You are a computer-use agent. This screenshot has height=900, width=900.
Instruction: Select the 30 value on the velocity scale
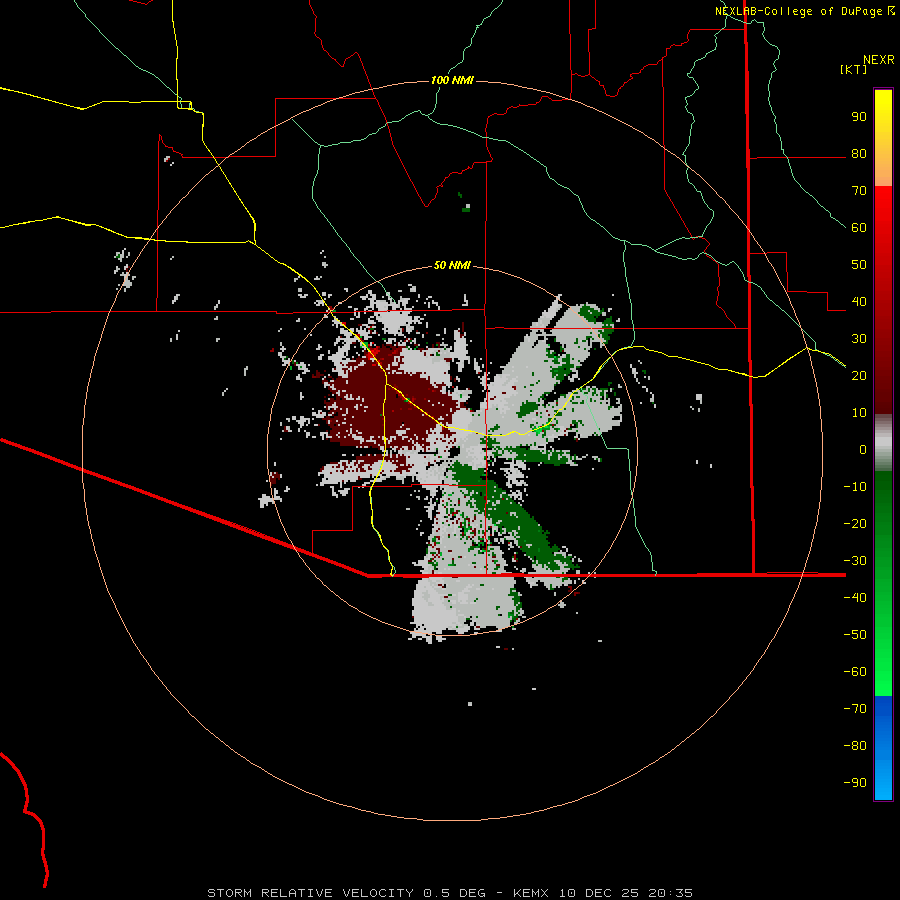pos(859,339)
